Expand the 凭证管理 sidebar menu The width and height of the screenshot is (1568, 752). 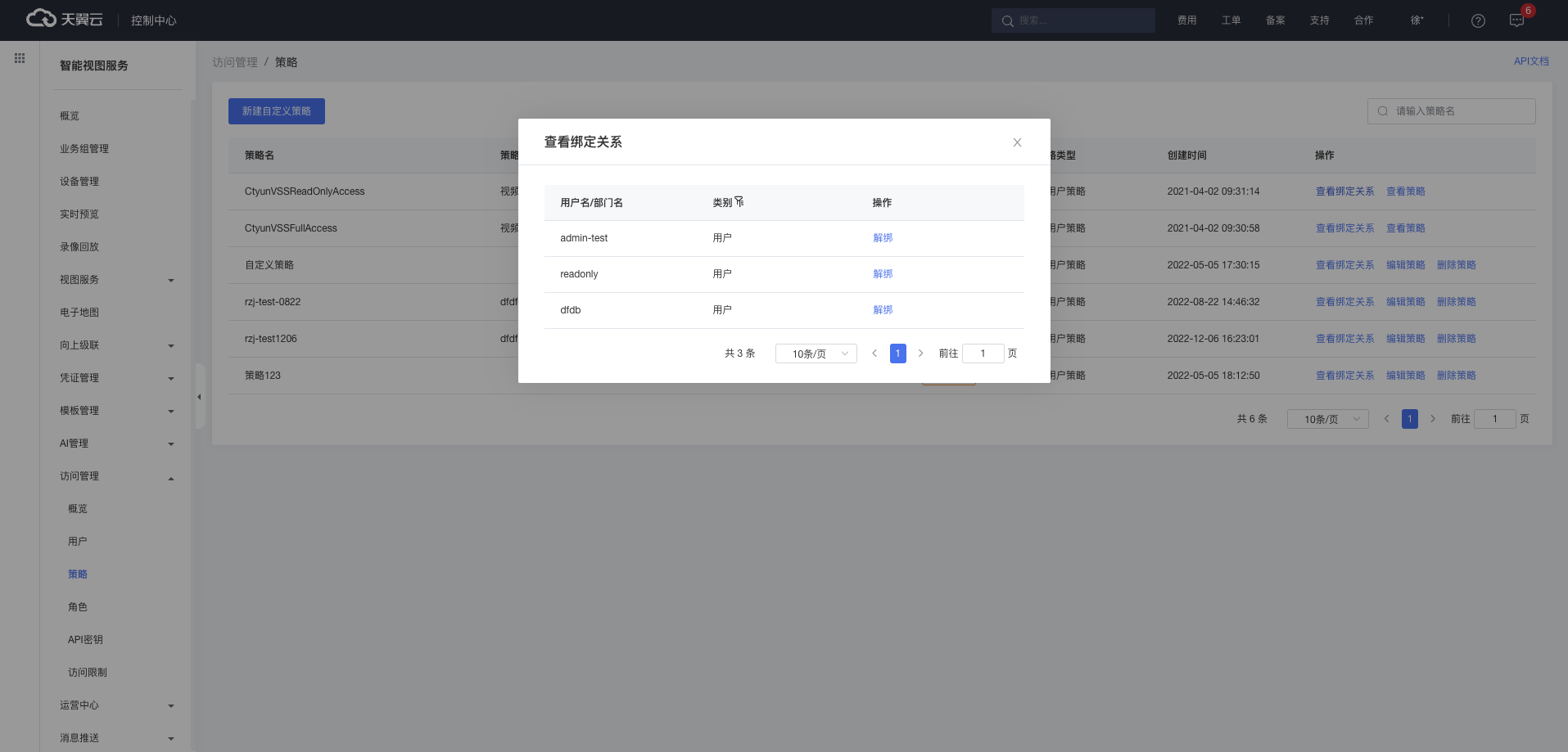(115, 378)
